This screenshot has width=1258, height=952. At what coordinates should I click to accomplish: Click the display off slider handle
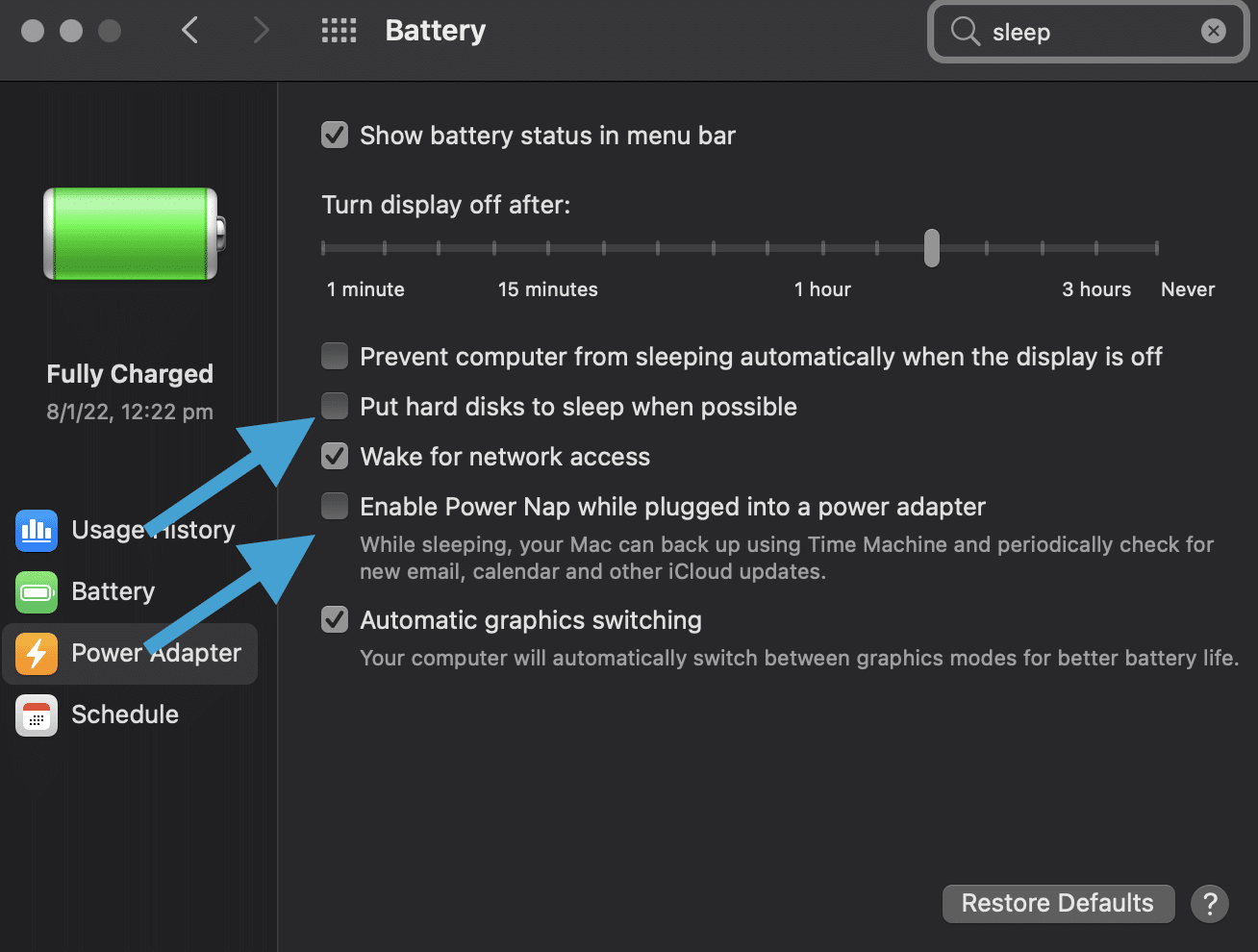click(x=931, y=248)
